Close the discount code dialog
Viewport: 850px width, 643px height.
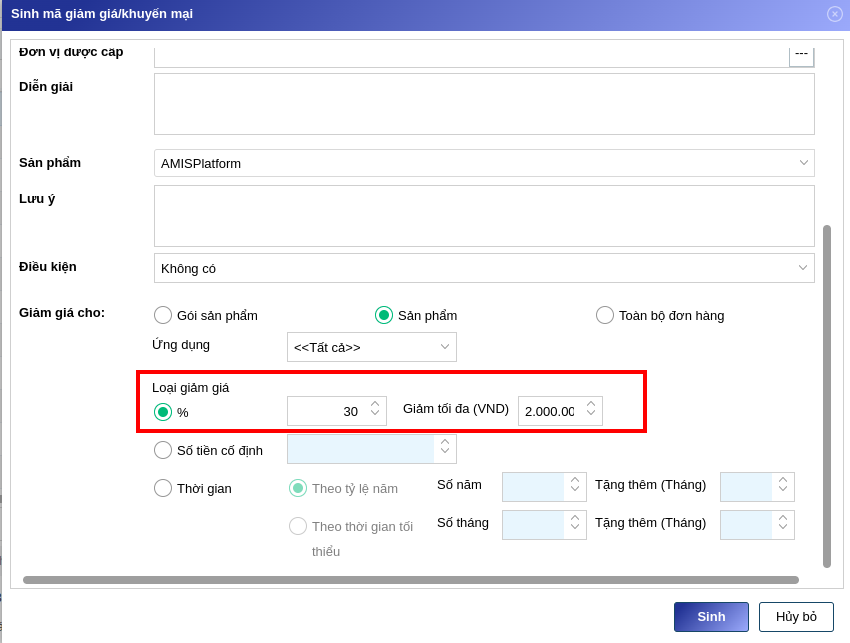point(834,14)
